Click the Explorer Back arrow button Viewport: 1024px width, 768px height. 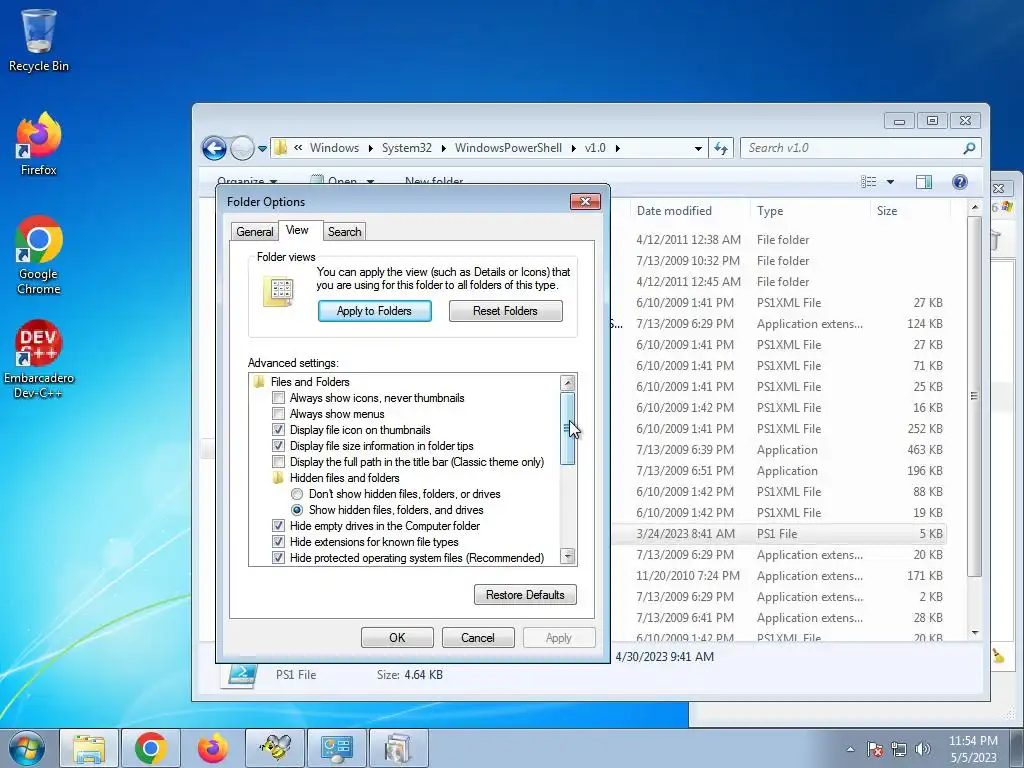[x=214, y=148]
